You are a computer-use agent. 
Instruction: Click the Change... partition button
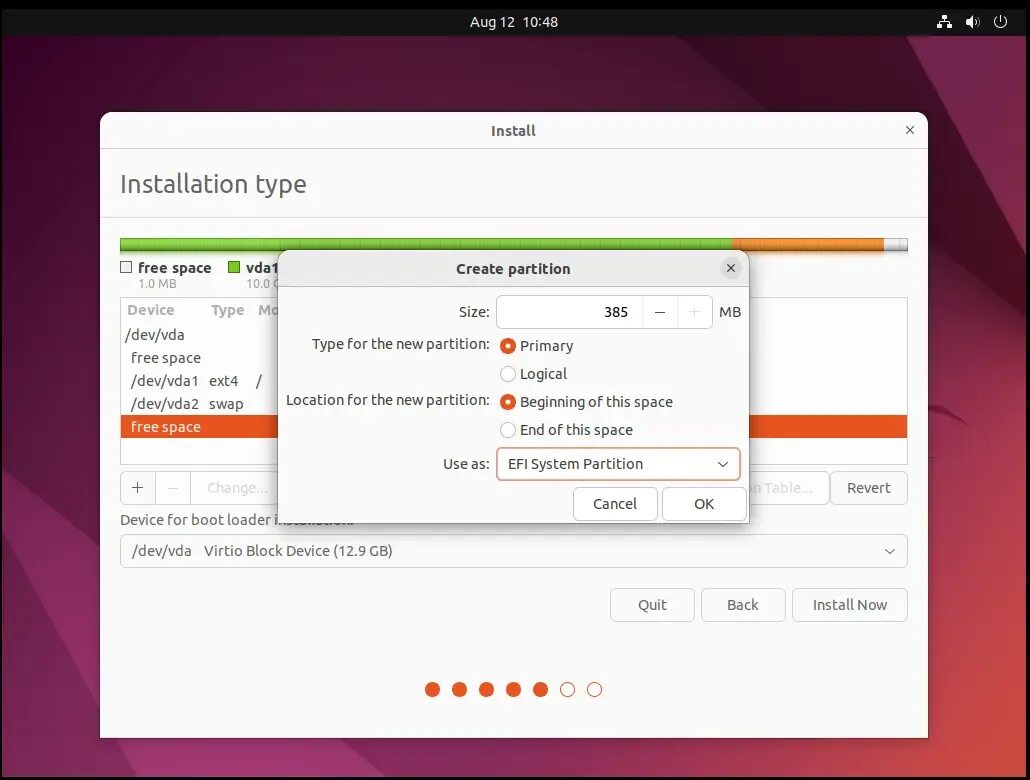[x=236, y=488]
